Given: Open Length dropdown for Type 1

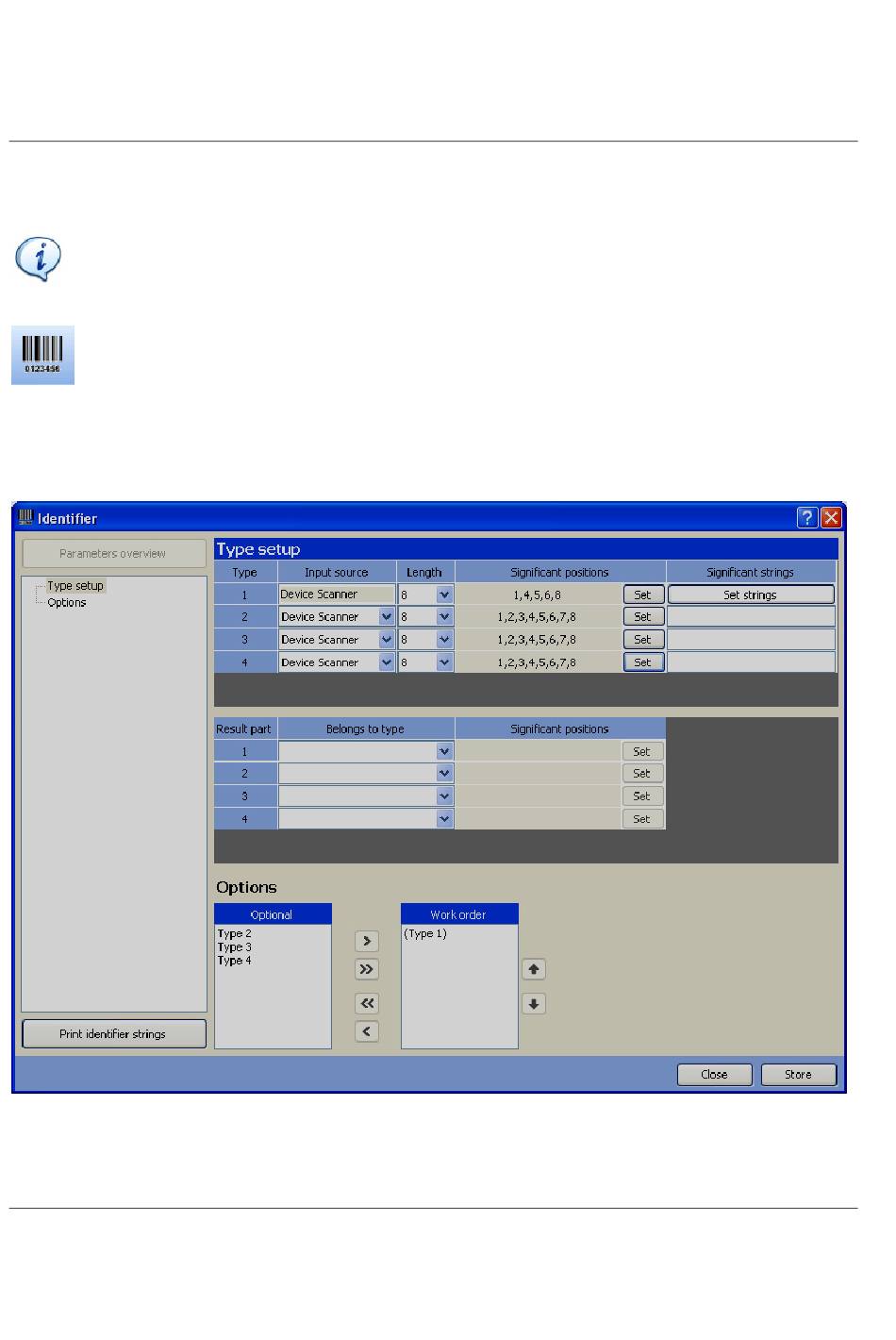Looking at the screenshot, I should [445, 595].
